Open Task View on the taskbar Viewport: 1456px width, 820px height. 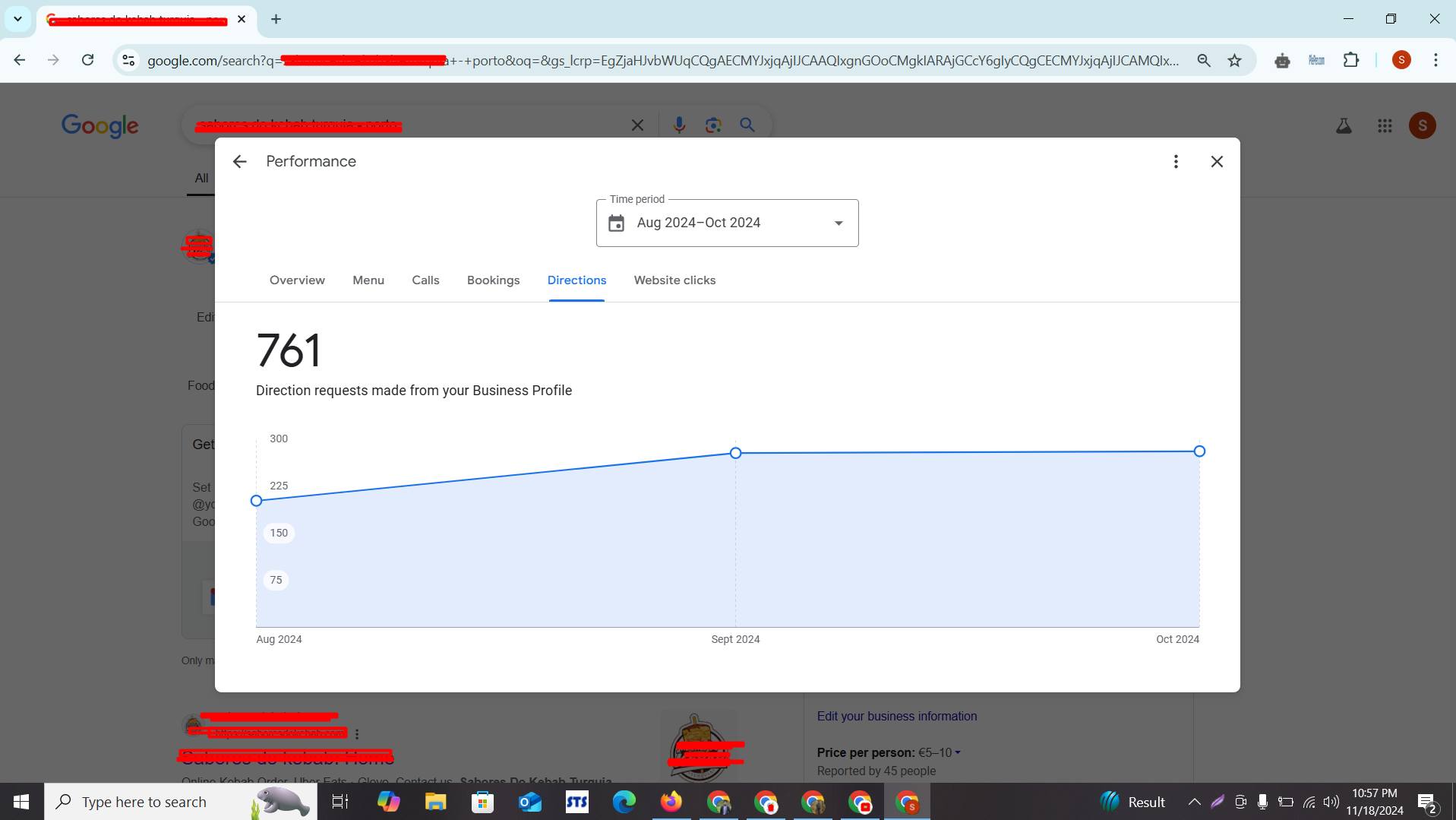pyautogui.click(x=340, y=802)
